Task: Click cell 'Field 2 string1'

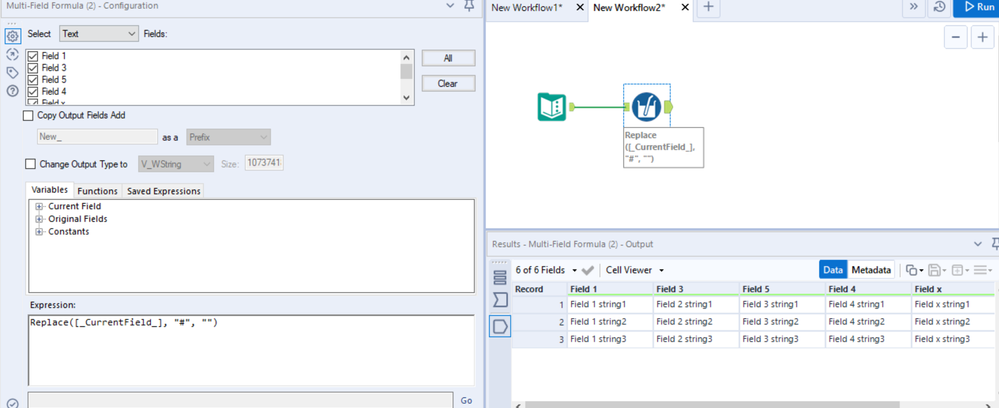Action: (696, 305)
